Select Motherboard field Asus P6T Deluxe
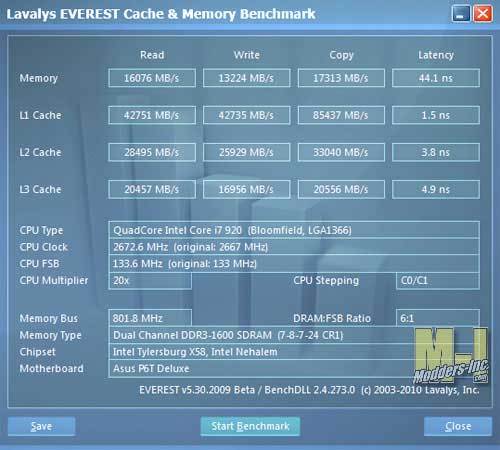Image resolution: width=500 pixels, height=450 pixels. click(x=294, y=368)
